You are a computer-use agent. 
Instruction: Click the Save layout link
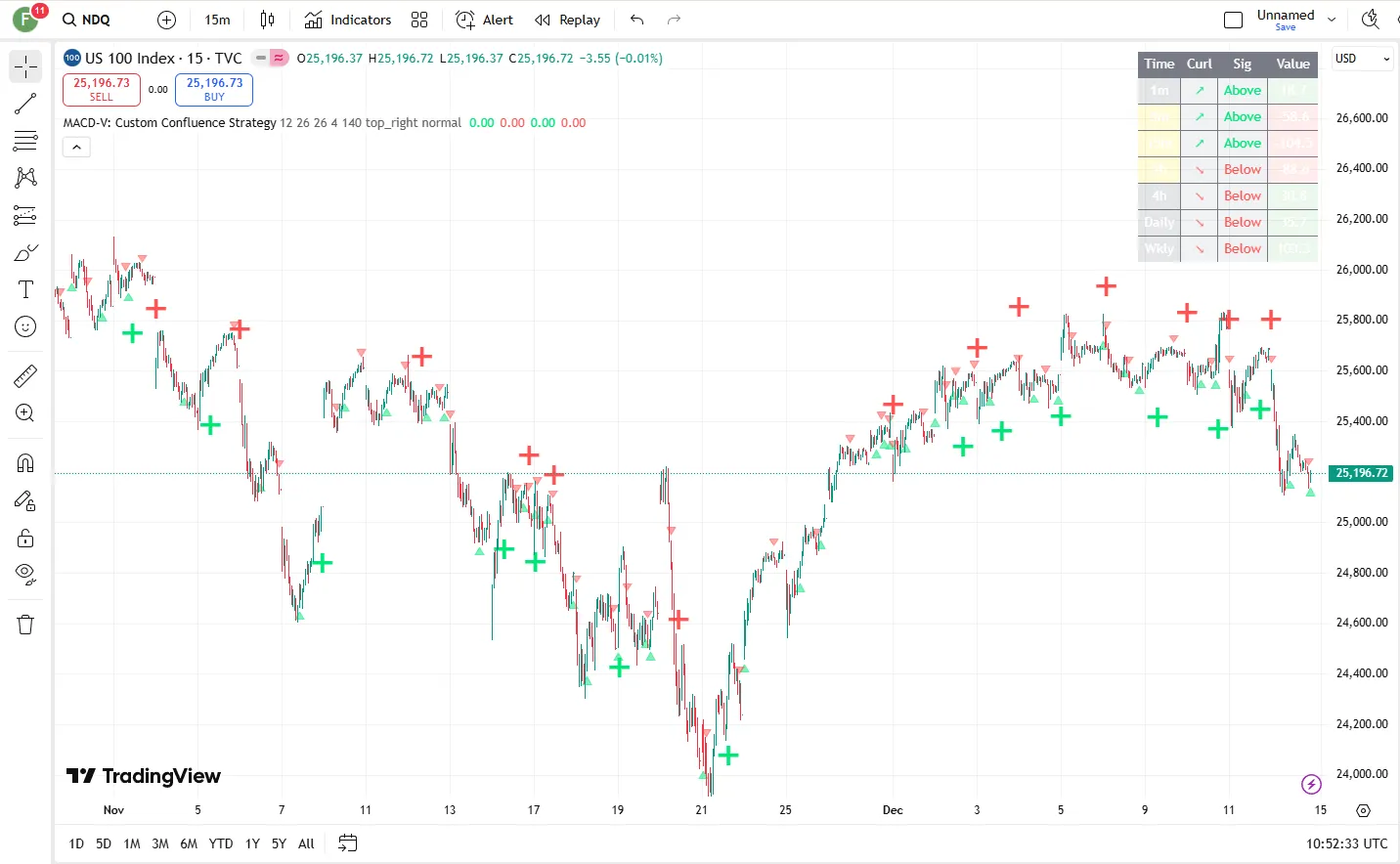pyautogui.click(x=1286, y=27)
